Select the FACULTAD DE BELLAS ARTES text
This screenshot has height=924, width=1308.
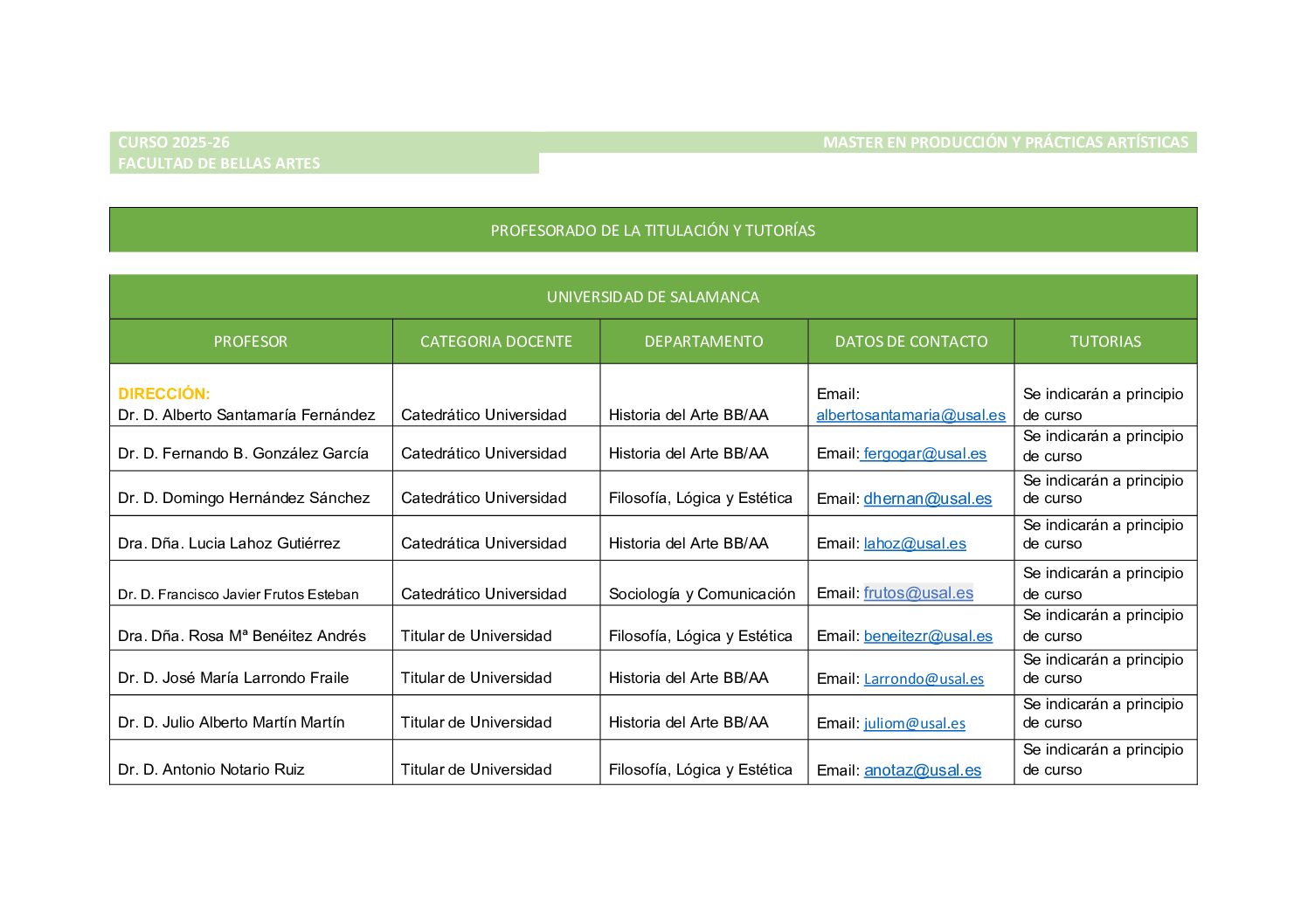point(219,163)
